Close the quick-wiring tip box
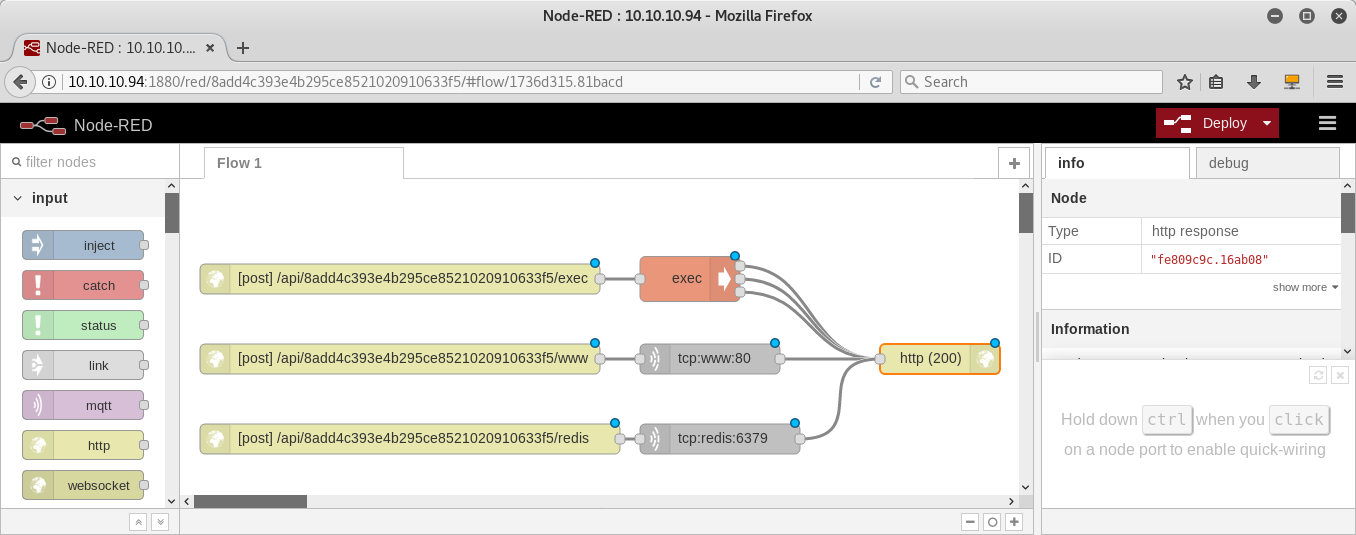Screen dimensions: 1356x535 1341,375
